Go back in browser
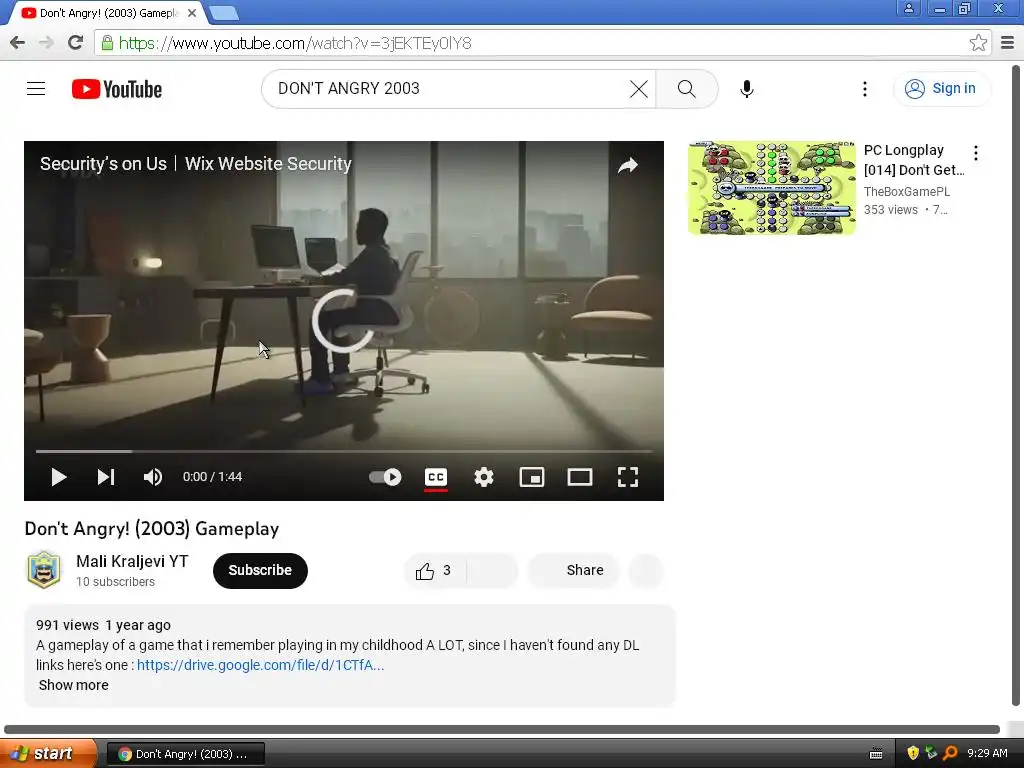 coord(18,43)
